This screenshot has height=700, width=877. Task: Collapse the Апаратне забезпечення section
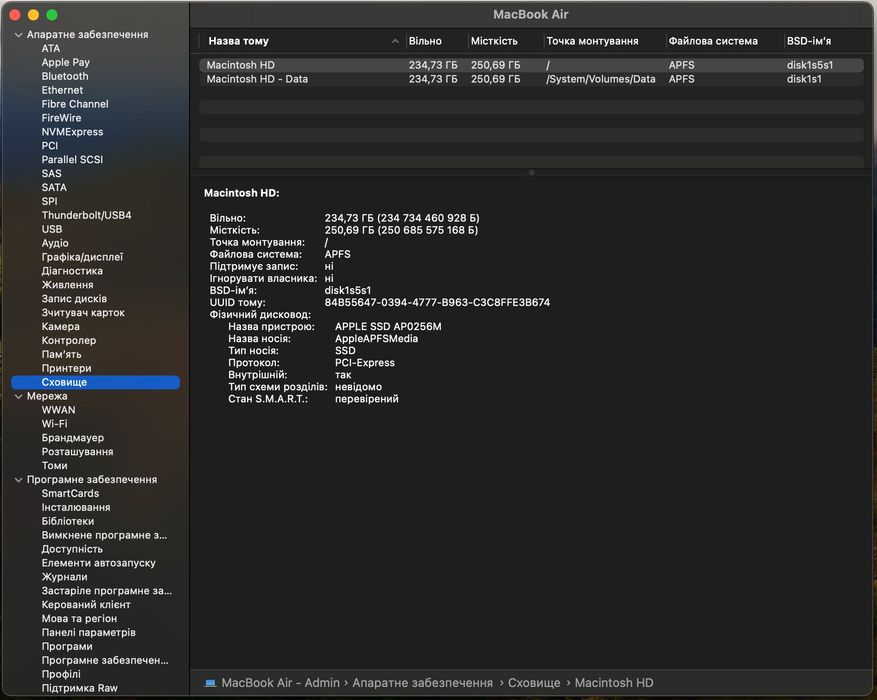point(18,35)
